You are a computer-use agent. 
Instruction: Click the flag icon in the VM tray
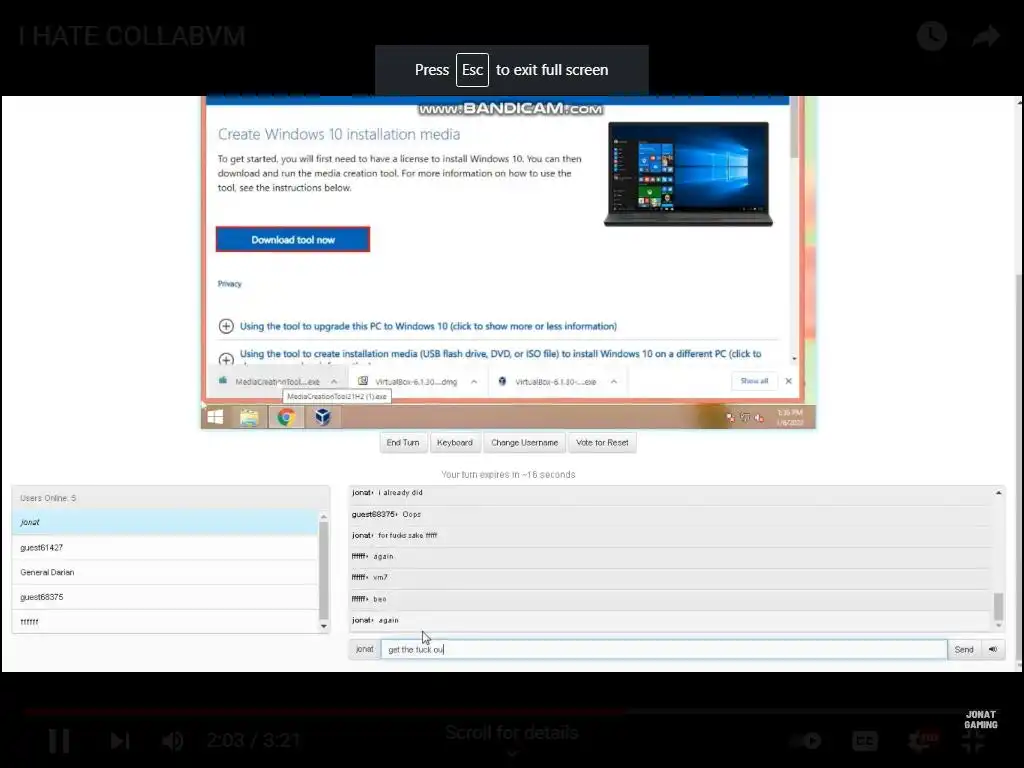(x=730, y=418)
